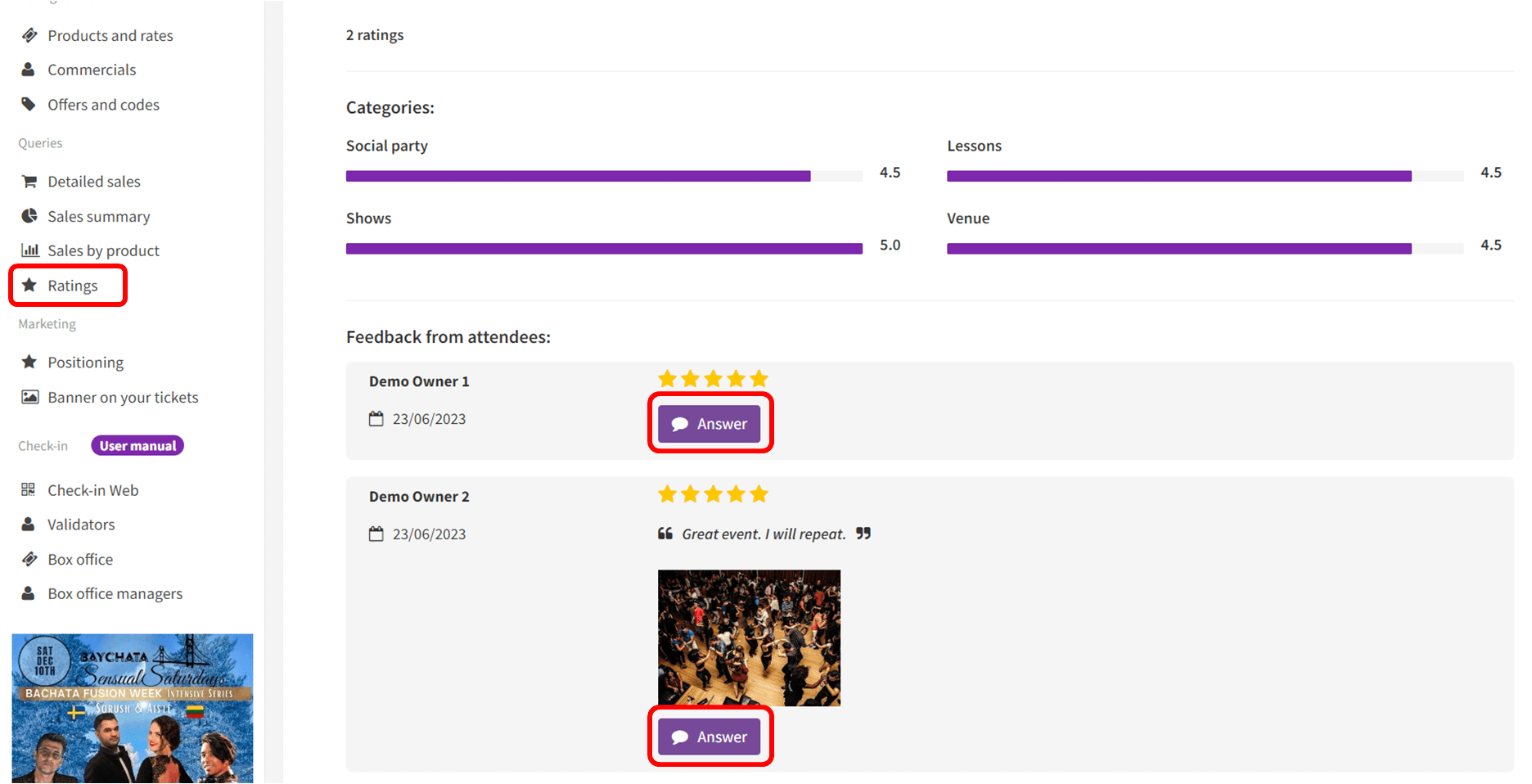Screen dimensions: 1532x784
Task: Click the Offers and codes tag icon
Action: point(29,104)
